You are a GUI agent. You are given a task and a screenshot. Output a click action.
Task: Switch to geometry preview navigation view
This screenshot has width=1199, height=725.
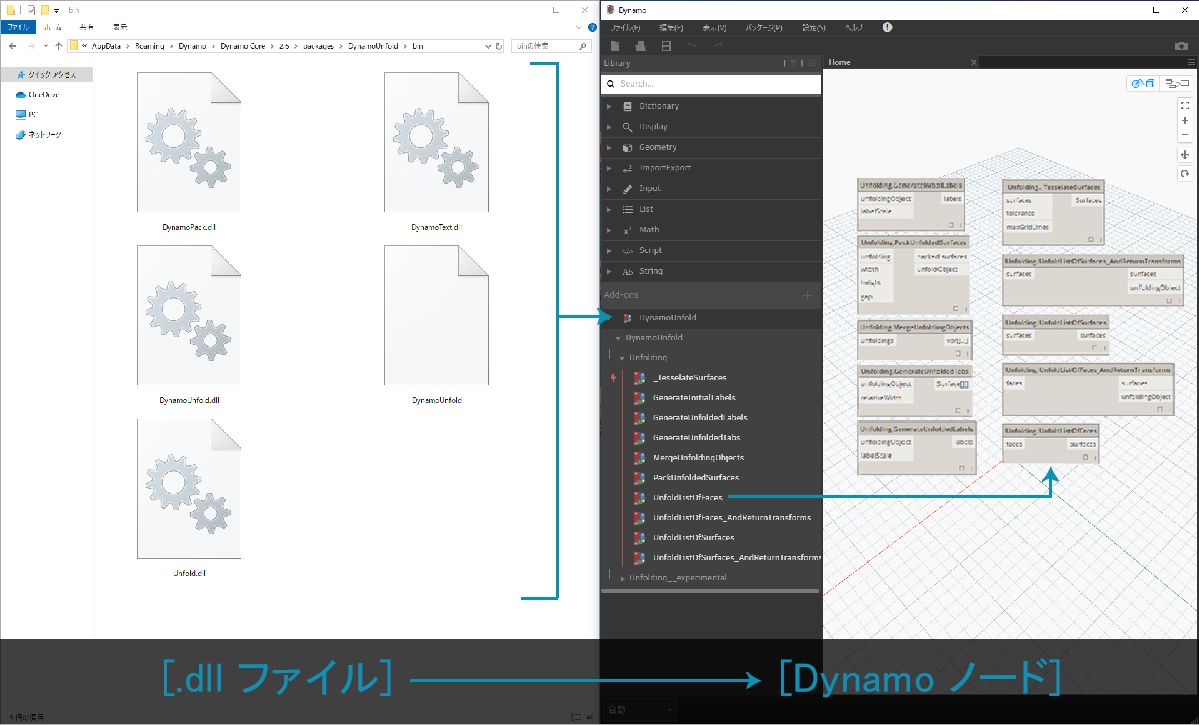(x=1143, y=83)
